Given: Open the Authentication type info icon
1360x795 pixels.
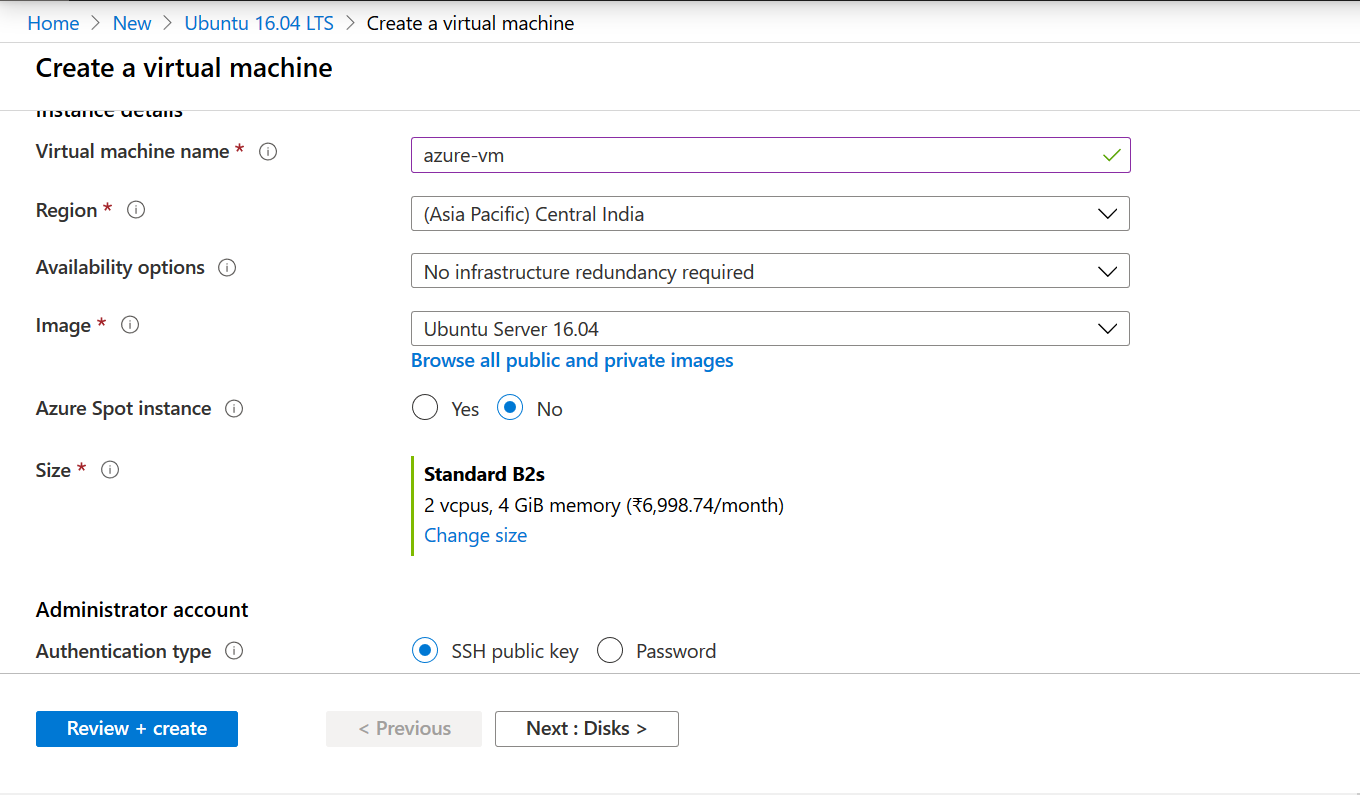Looking at the screenshot, I should 234,651.
